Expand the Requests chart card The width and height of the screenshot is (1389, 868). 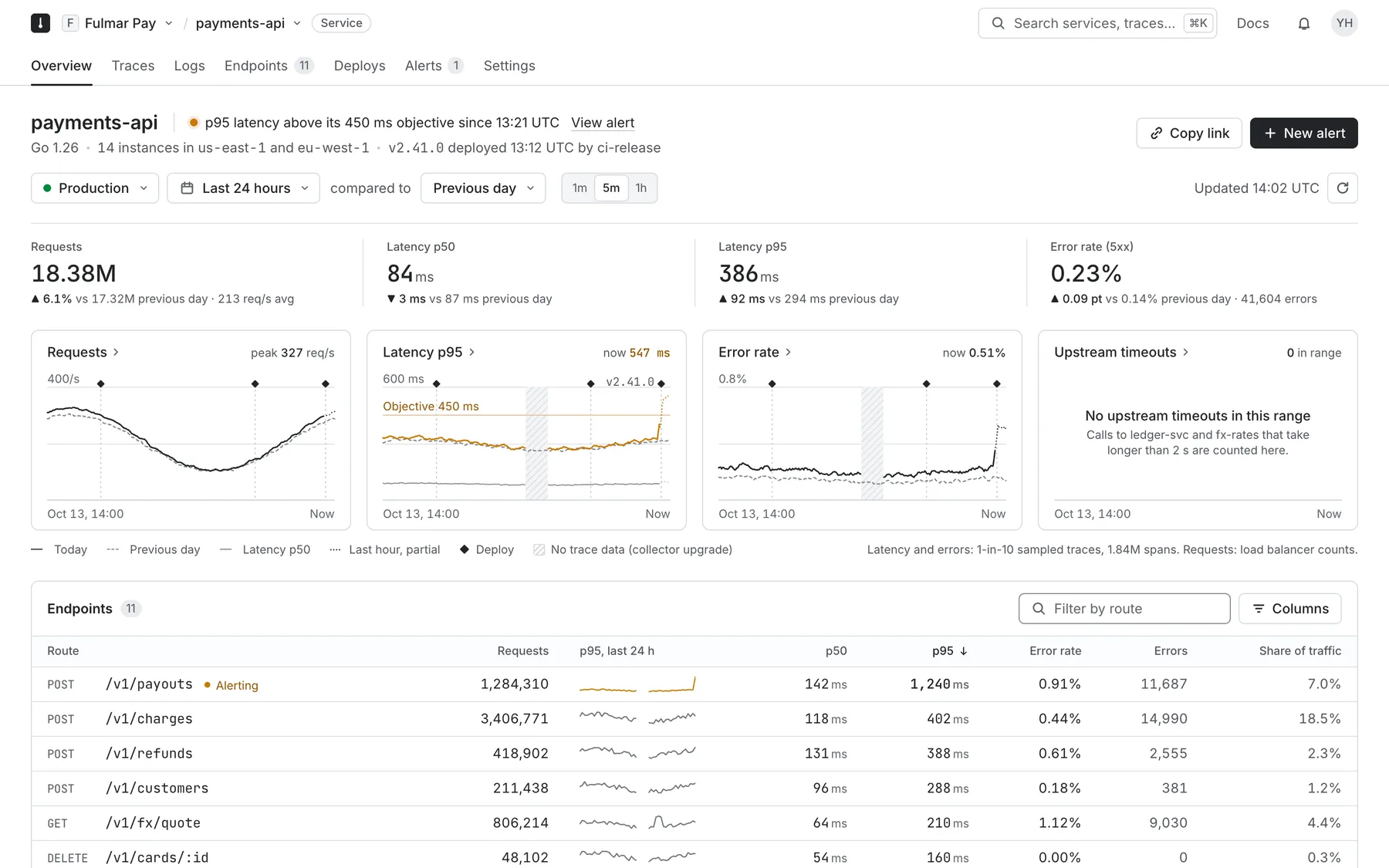tap(83, 352)
